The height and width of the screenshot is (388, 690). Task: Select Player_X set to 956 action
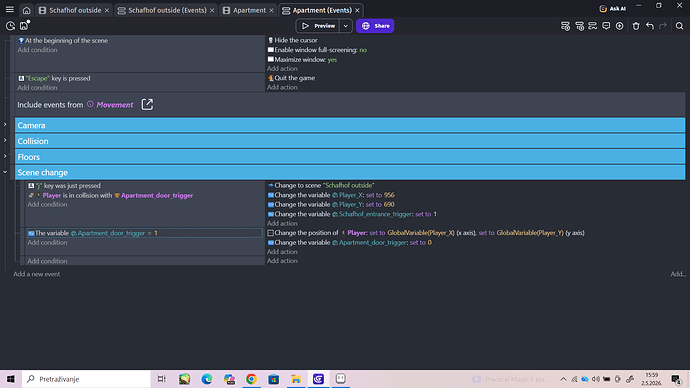[331, 195]
